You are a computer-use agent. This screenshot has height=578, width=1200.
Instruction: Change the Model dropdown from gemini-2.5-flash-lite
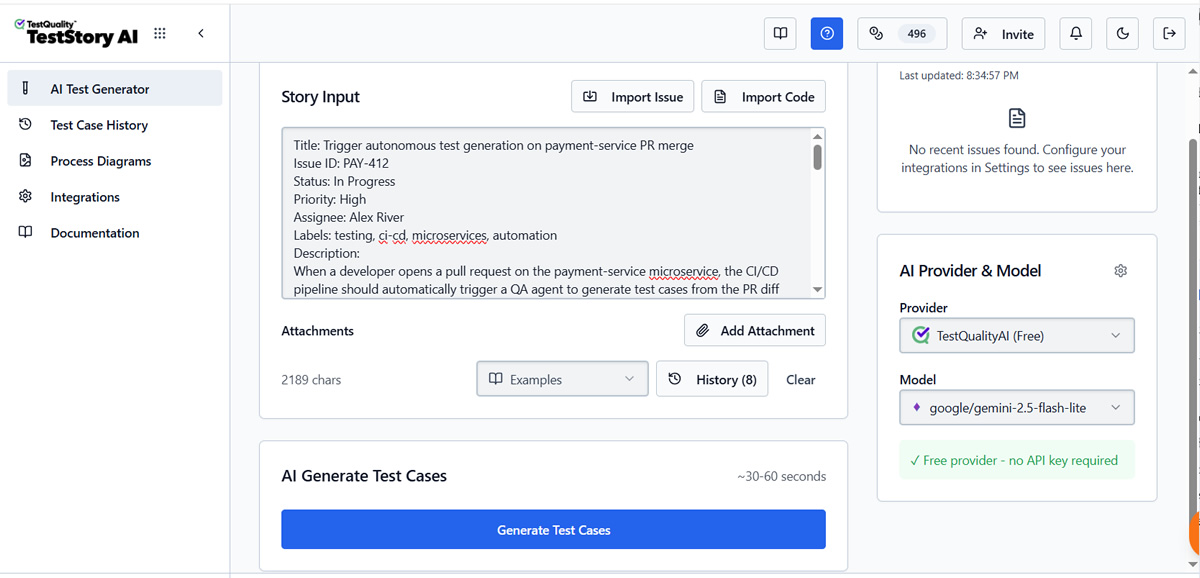click(x=1016, y=407)
